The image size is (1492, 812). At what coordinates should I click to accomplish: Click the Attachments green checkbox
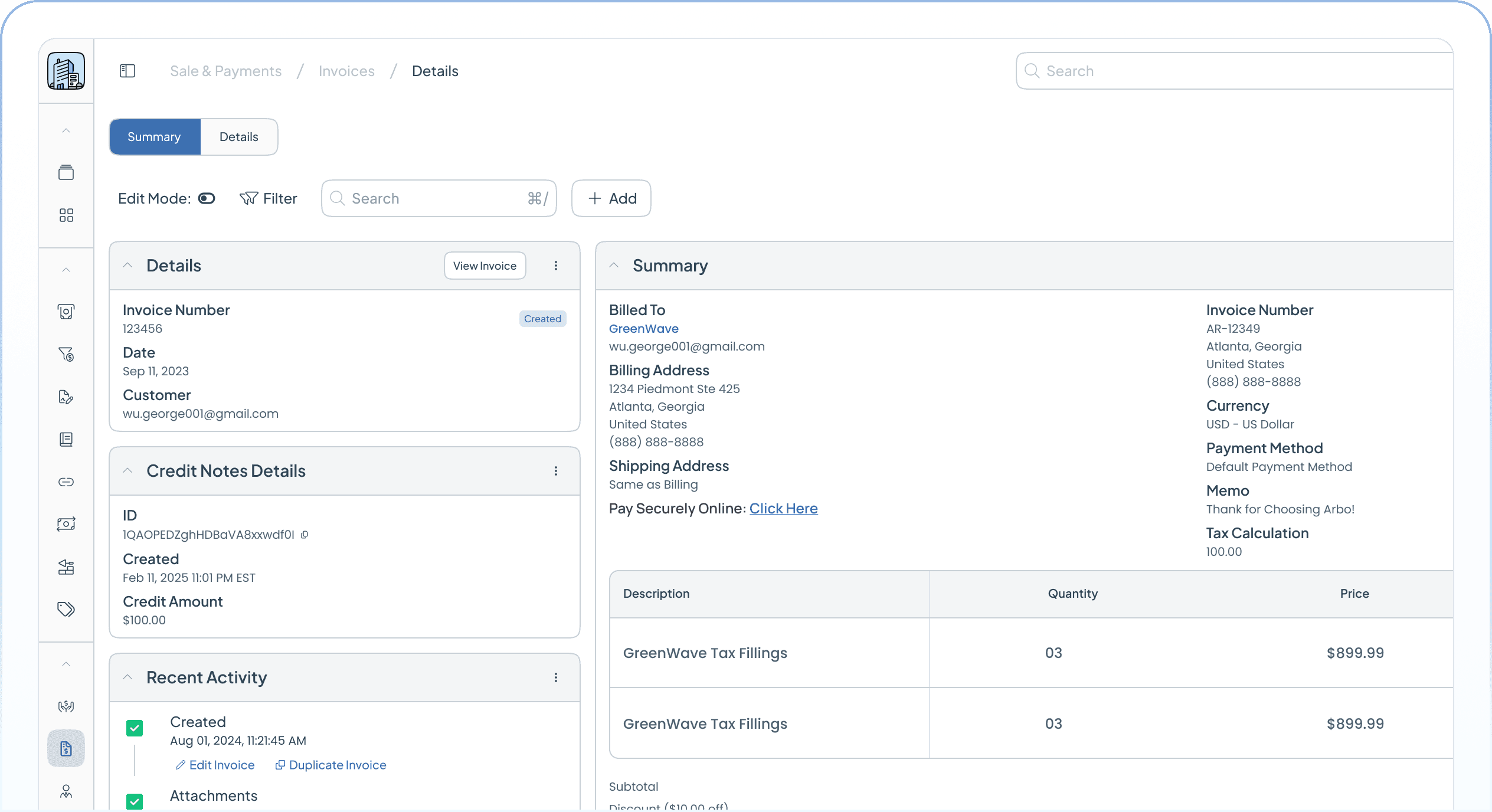click(135, 801)
